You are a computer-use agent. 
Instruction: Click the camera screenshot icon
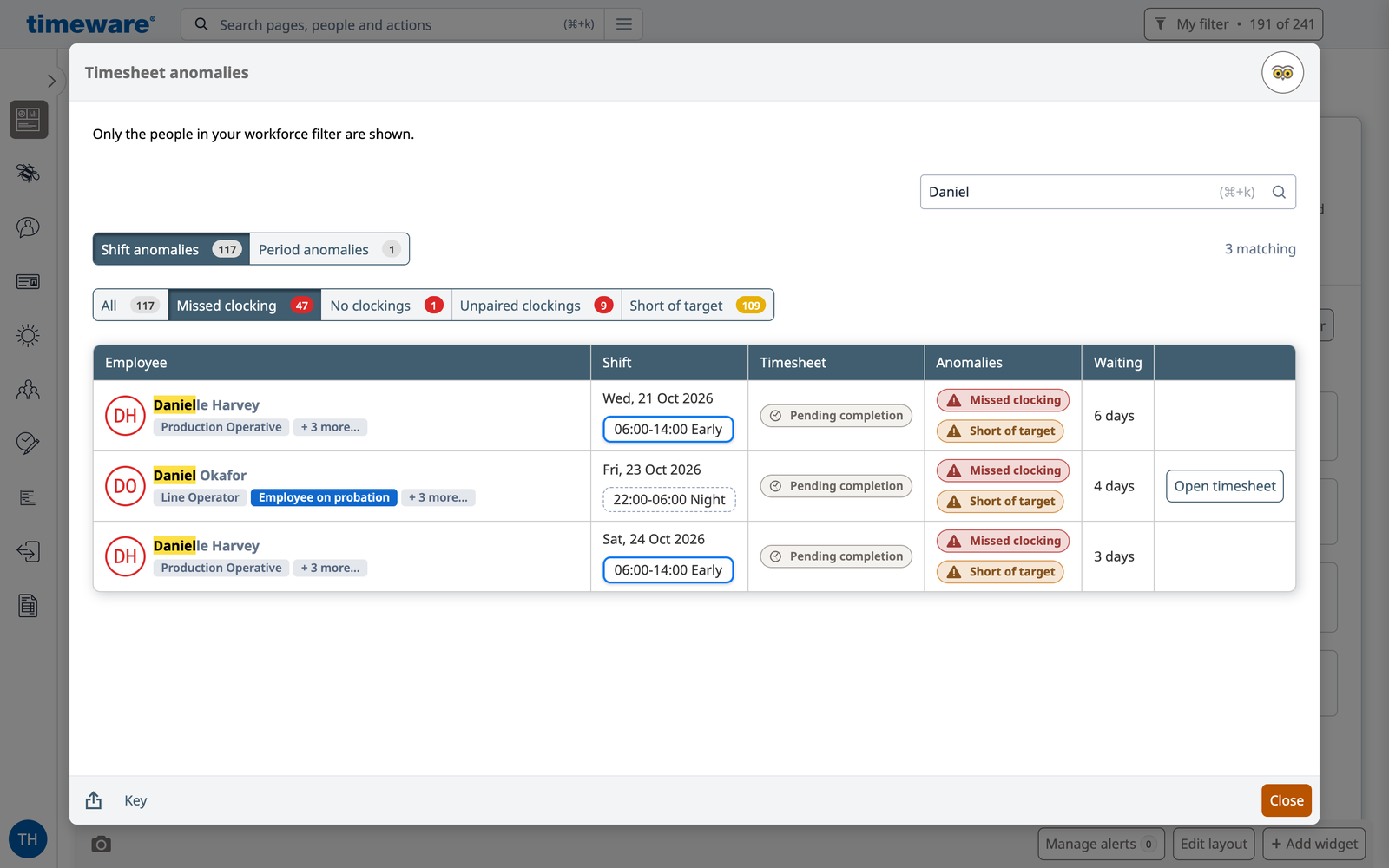[102, 844]
